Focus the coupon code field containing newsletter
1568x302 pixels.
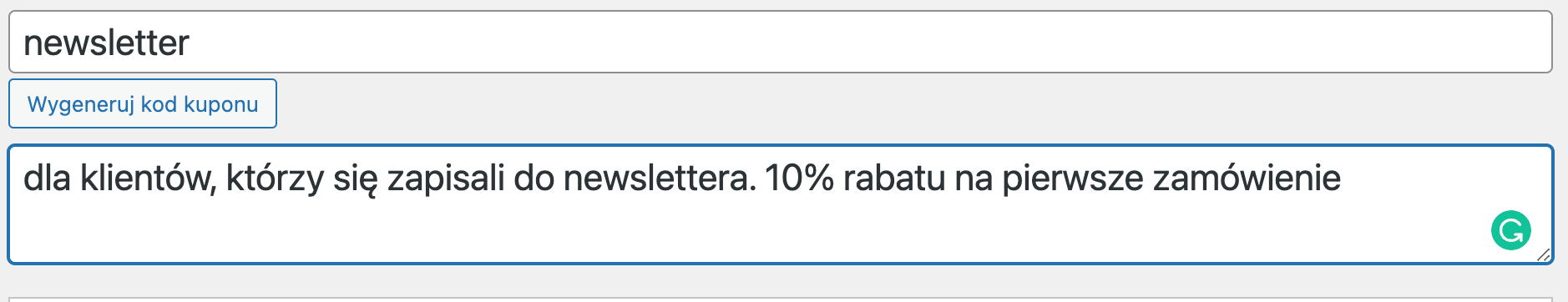pyautogui.click(x=781, y=42)
